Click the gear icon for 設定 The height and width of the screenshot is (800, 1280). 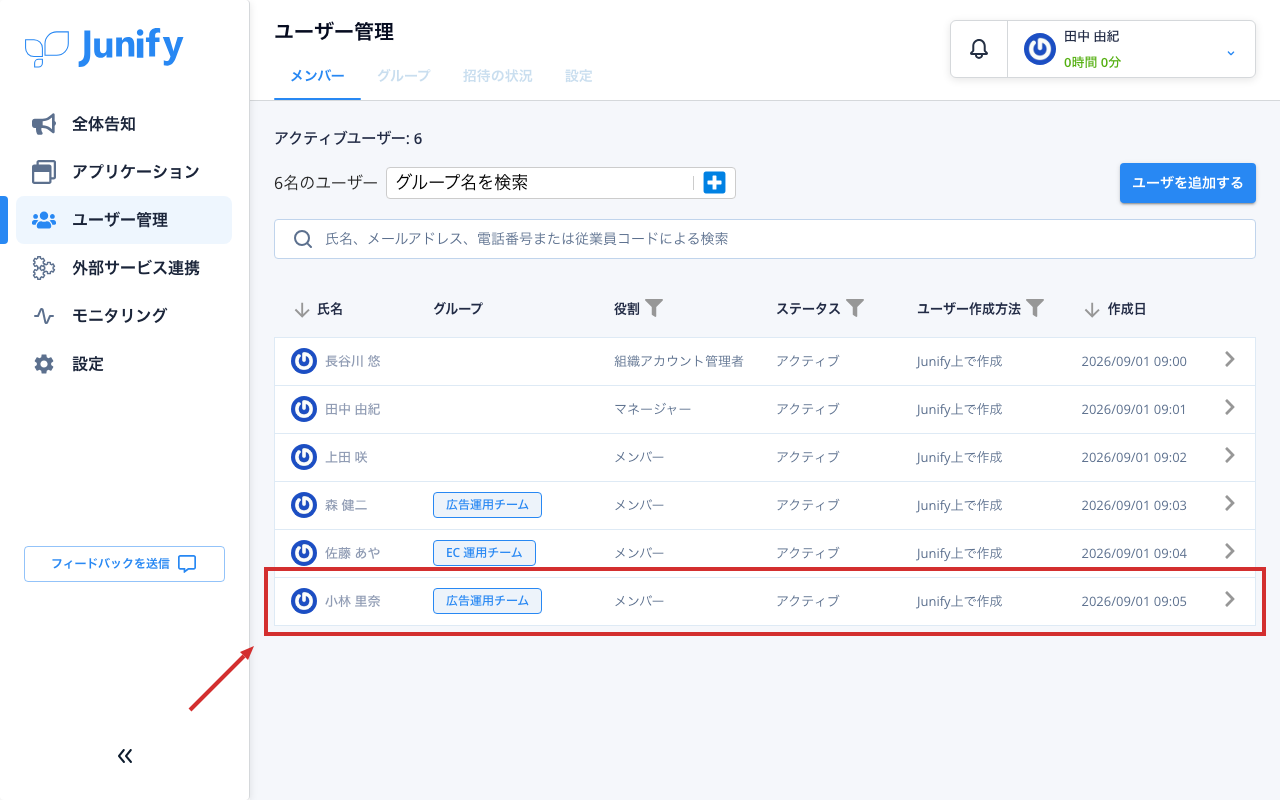click(x=44, y=364)
